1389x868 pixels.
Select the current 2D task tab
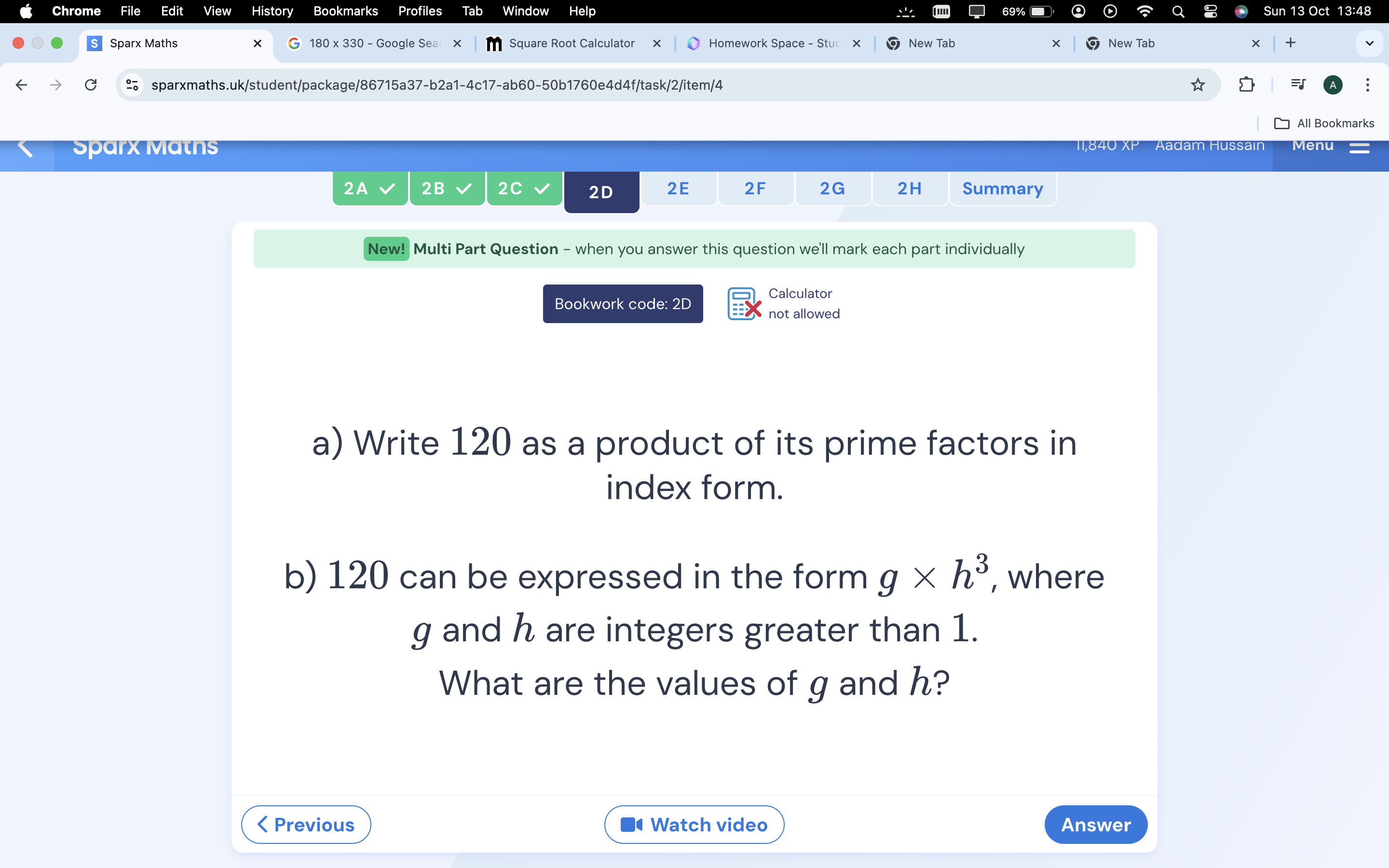pos(601,192)
